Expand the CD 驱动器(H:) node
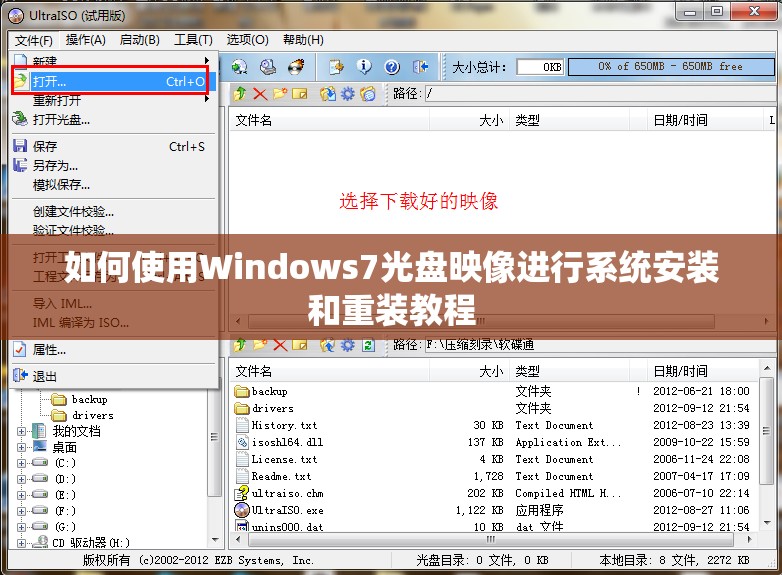 pos(21,543)
